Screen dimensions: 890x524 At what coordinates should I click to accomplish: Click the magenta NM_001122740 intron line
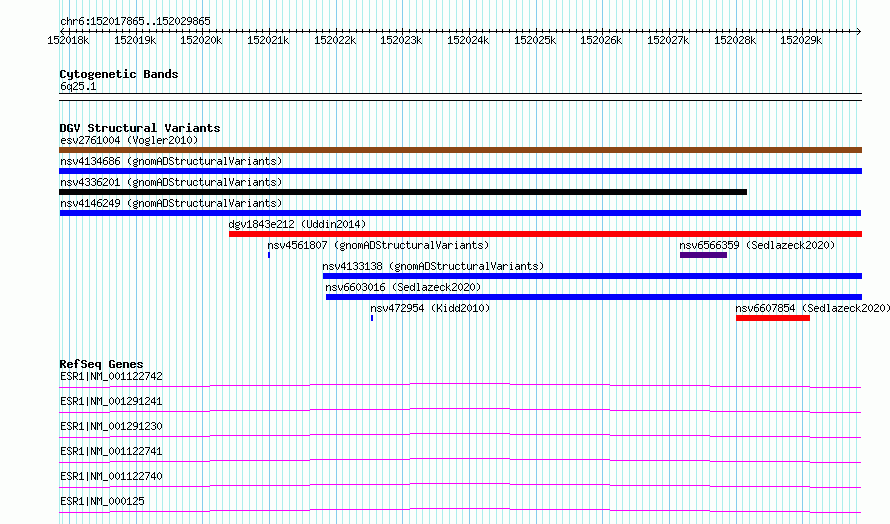point(460,485)
